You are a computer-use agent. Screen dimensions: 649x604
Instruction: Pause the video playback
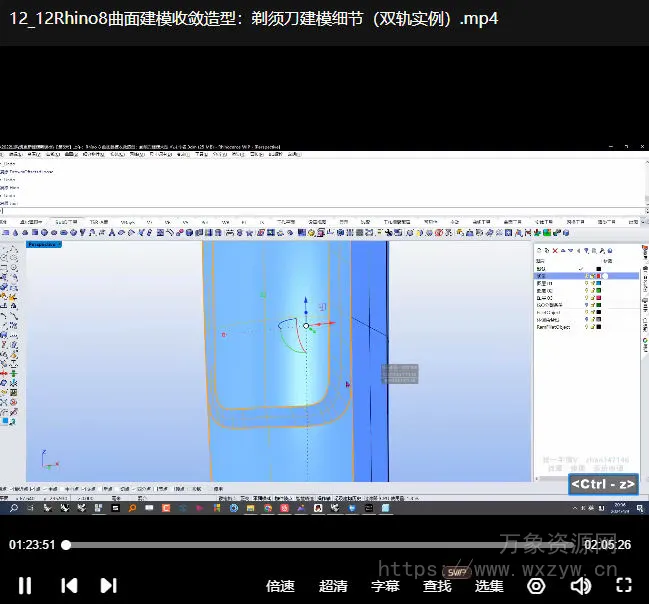tap(25, 585)
